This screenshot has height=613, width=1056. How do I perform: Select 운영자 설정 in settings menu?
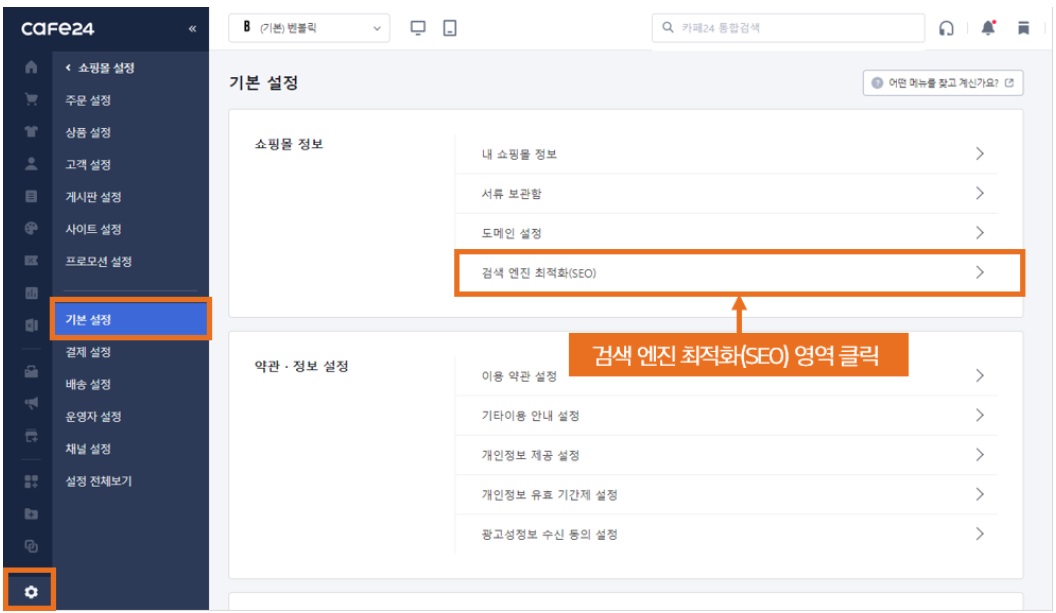[x=94, y=416]
